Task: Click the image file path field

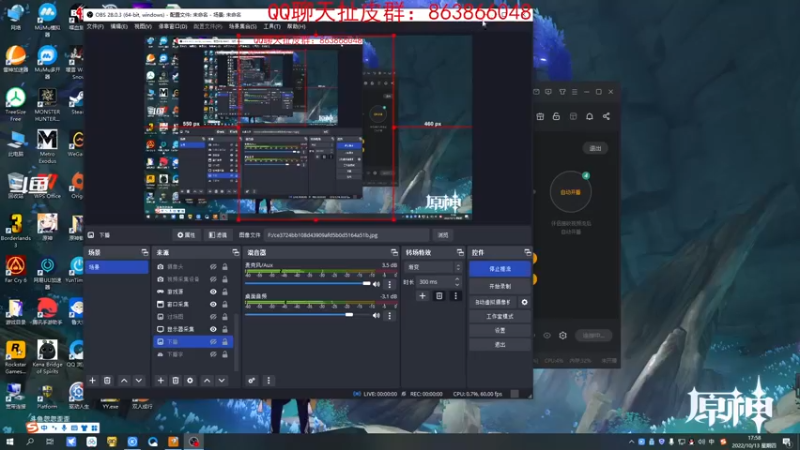Action: click(x=346, y=235)
